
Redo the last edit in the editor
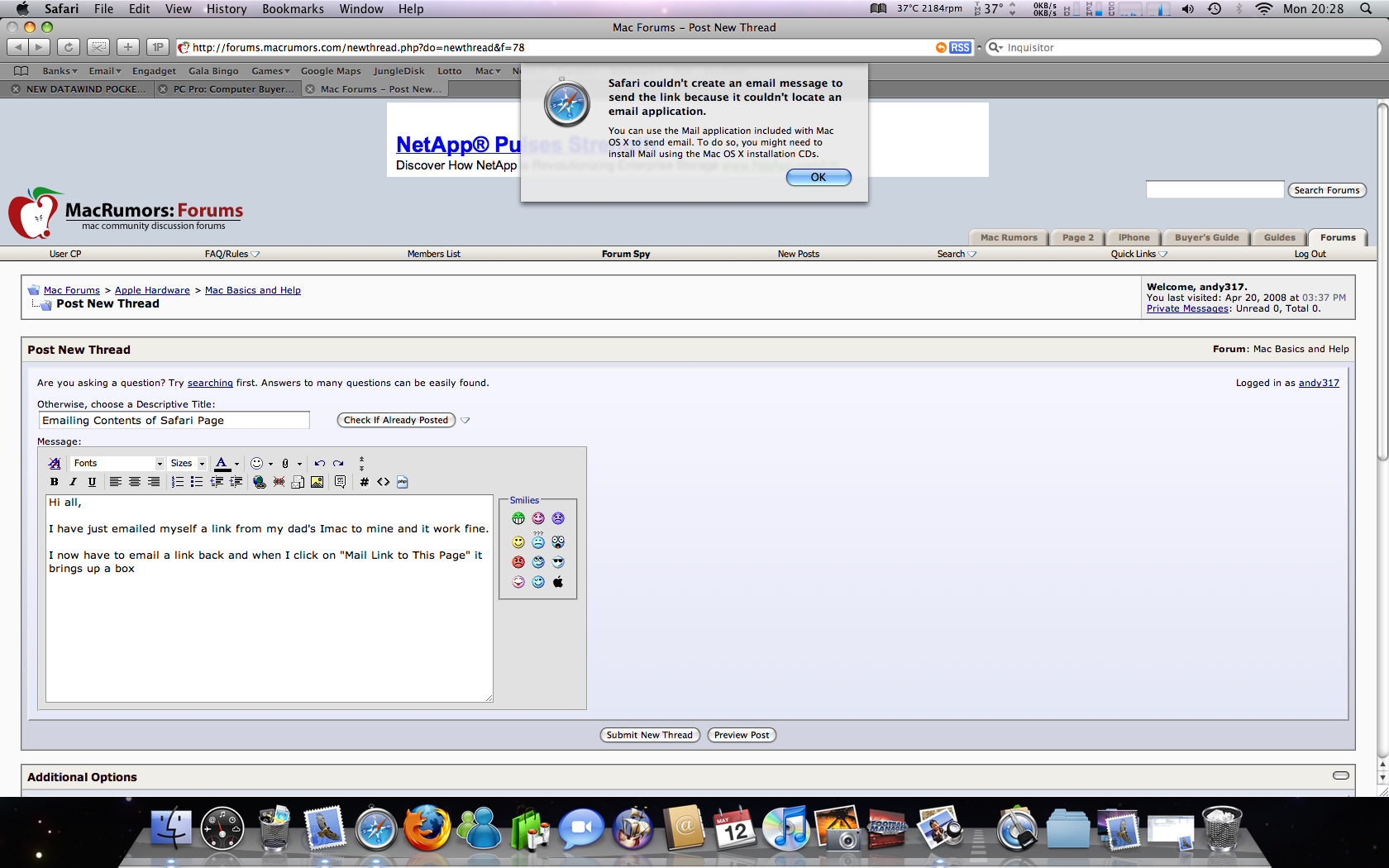point(338,464)
